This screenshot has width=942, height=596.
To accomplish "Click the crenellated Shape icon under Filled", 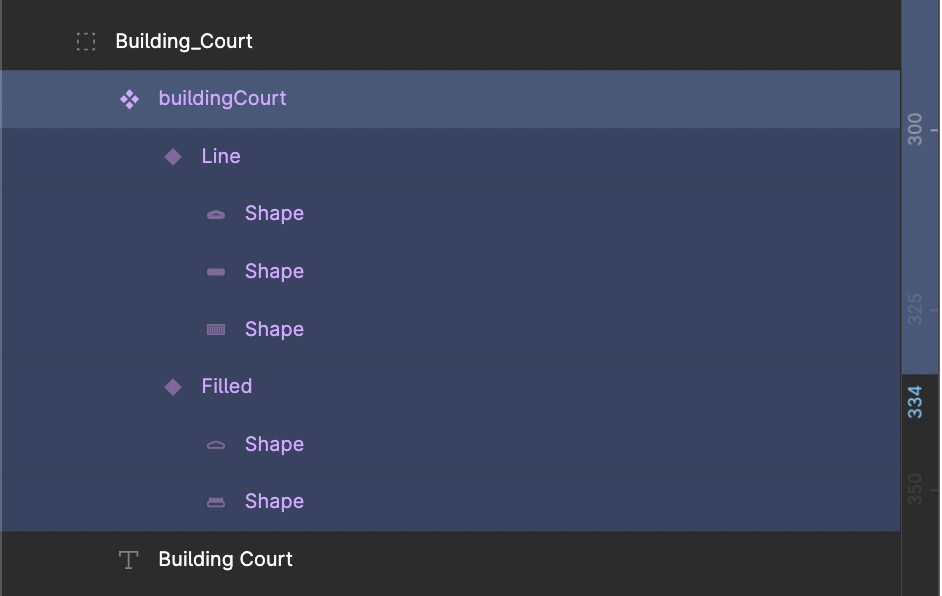I will (216, 503).
